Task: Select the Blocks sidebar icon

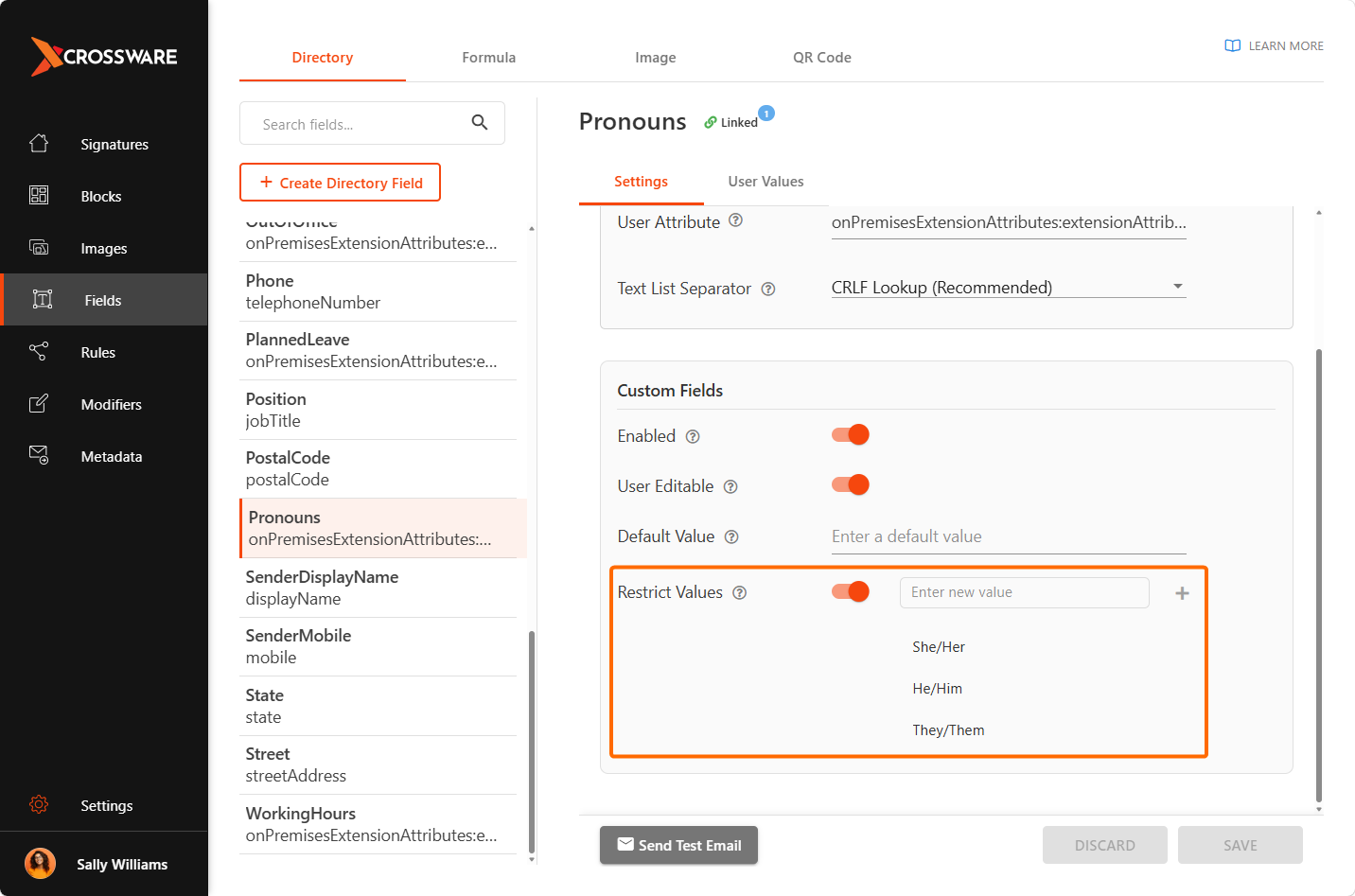Action: pos(39,196)
